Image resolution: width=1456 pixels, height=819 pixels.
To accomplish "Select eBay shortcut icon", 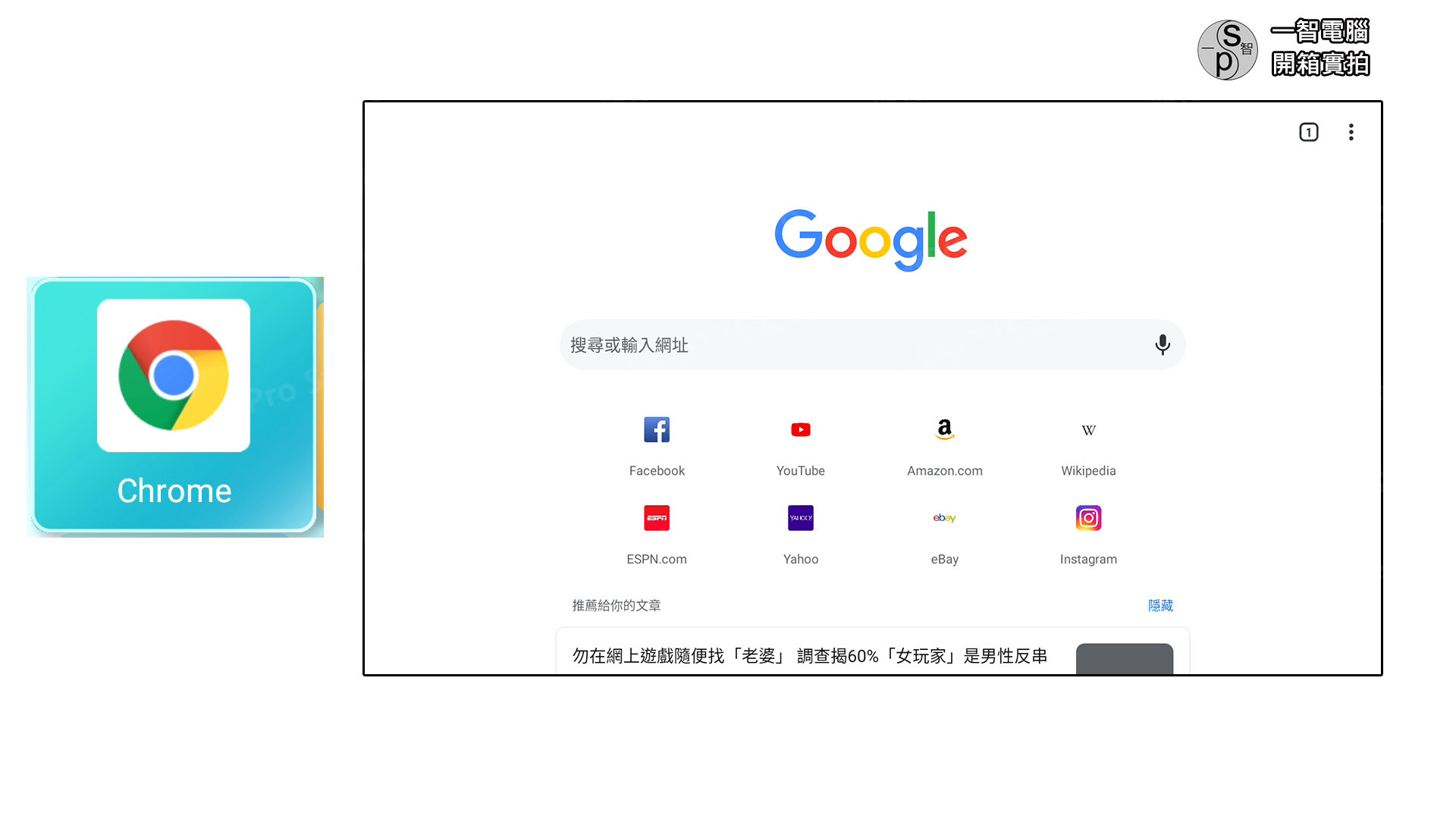I will [944, 517].
